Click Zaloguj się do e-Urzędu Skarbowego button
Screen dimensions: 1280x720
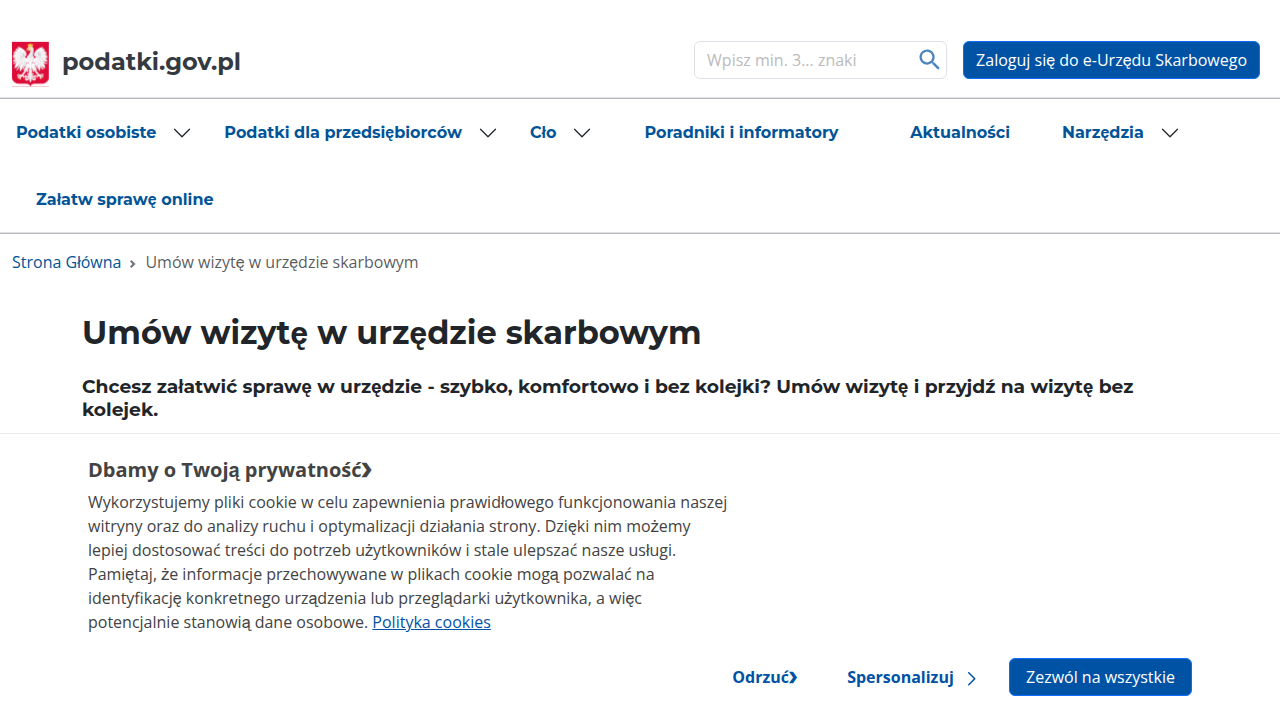tap(1111, 60)
